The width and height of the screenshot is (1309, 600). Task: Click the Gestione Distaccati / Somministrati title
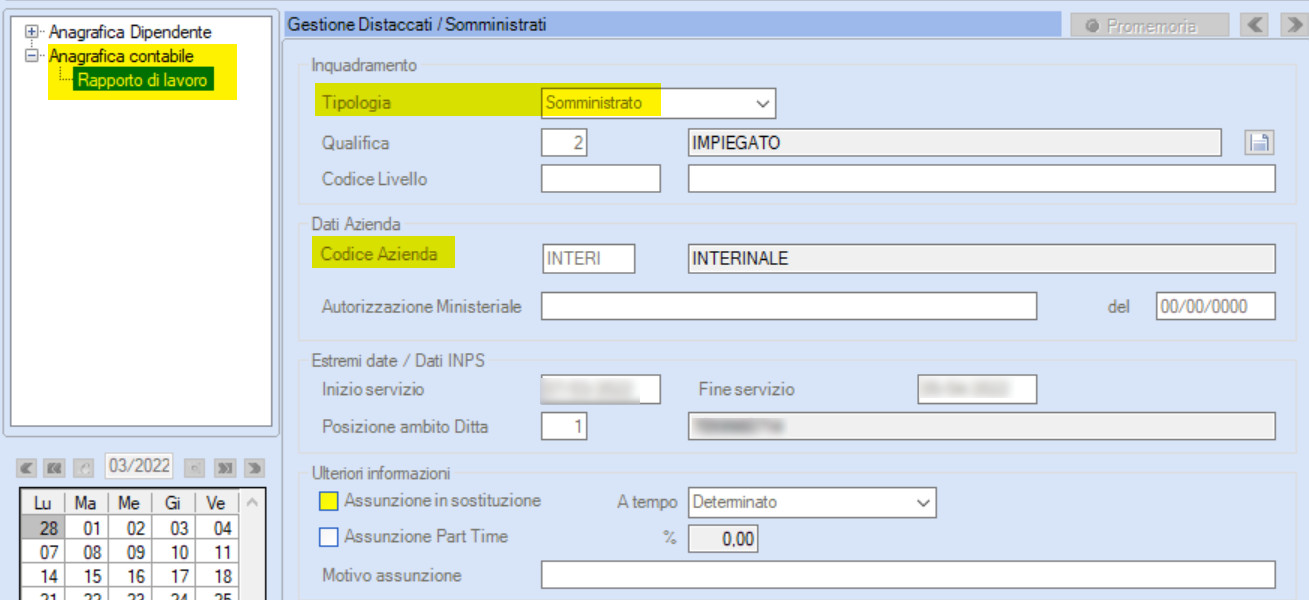417,25
